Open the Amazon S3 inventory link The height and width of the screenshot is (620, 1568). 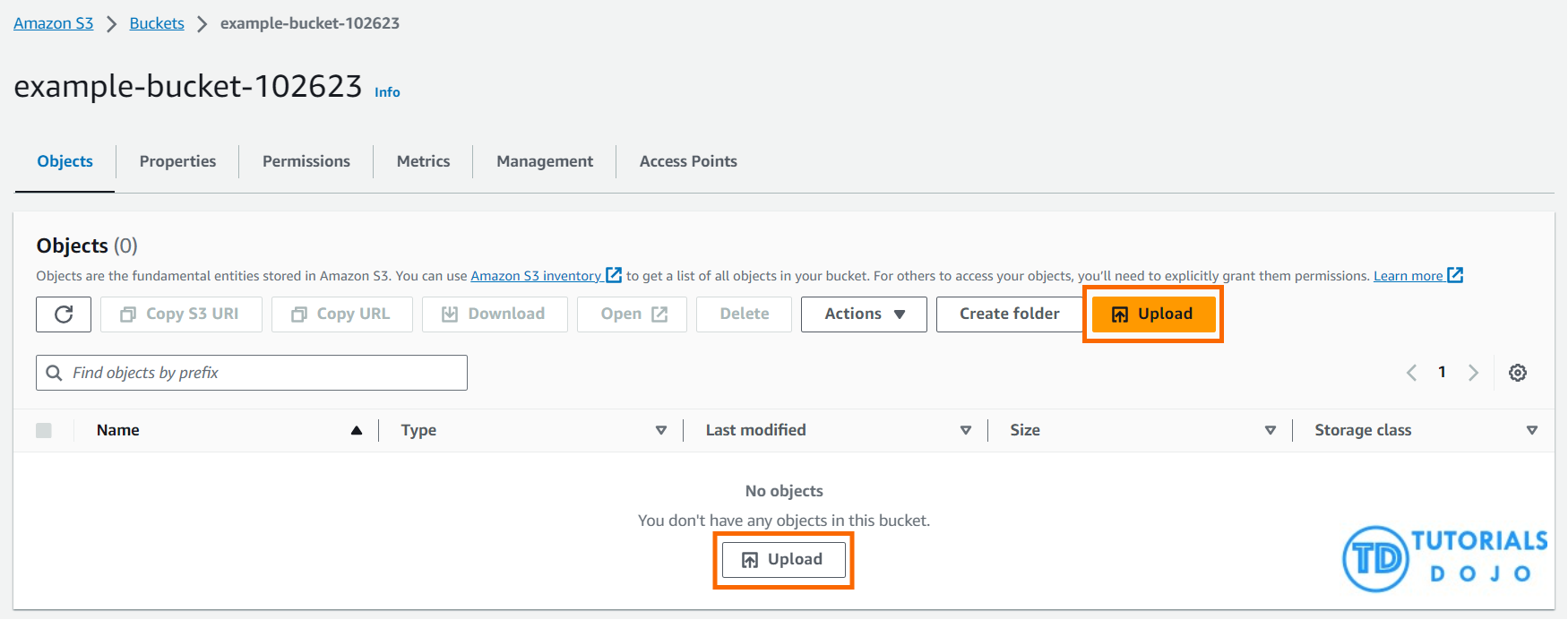coord(536,276)
